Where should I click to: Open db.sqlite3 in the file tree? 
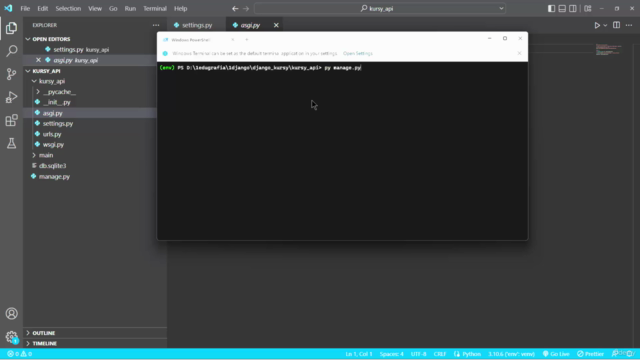pos(52,166)
